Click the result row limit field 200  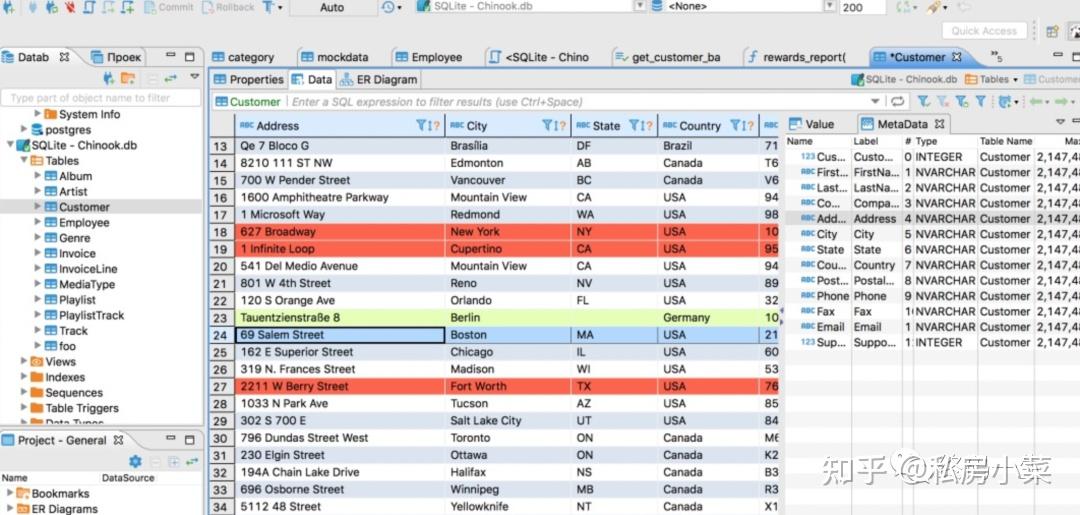pos(862,7)
